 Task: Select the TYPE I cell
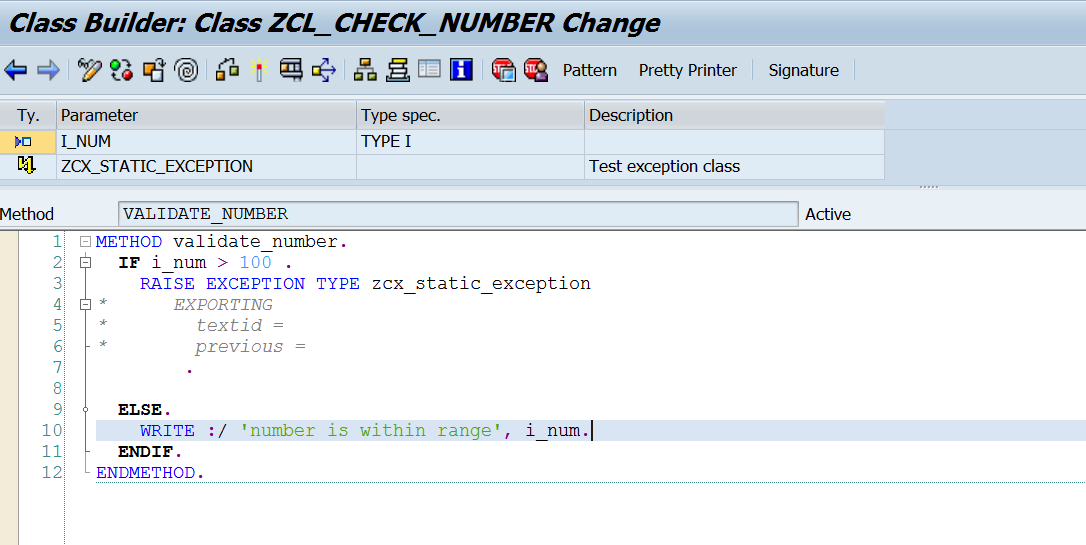470,141
